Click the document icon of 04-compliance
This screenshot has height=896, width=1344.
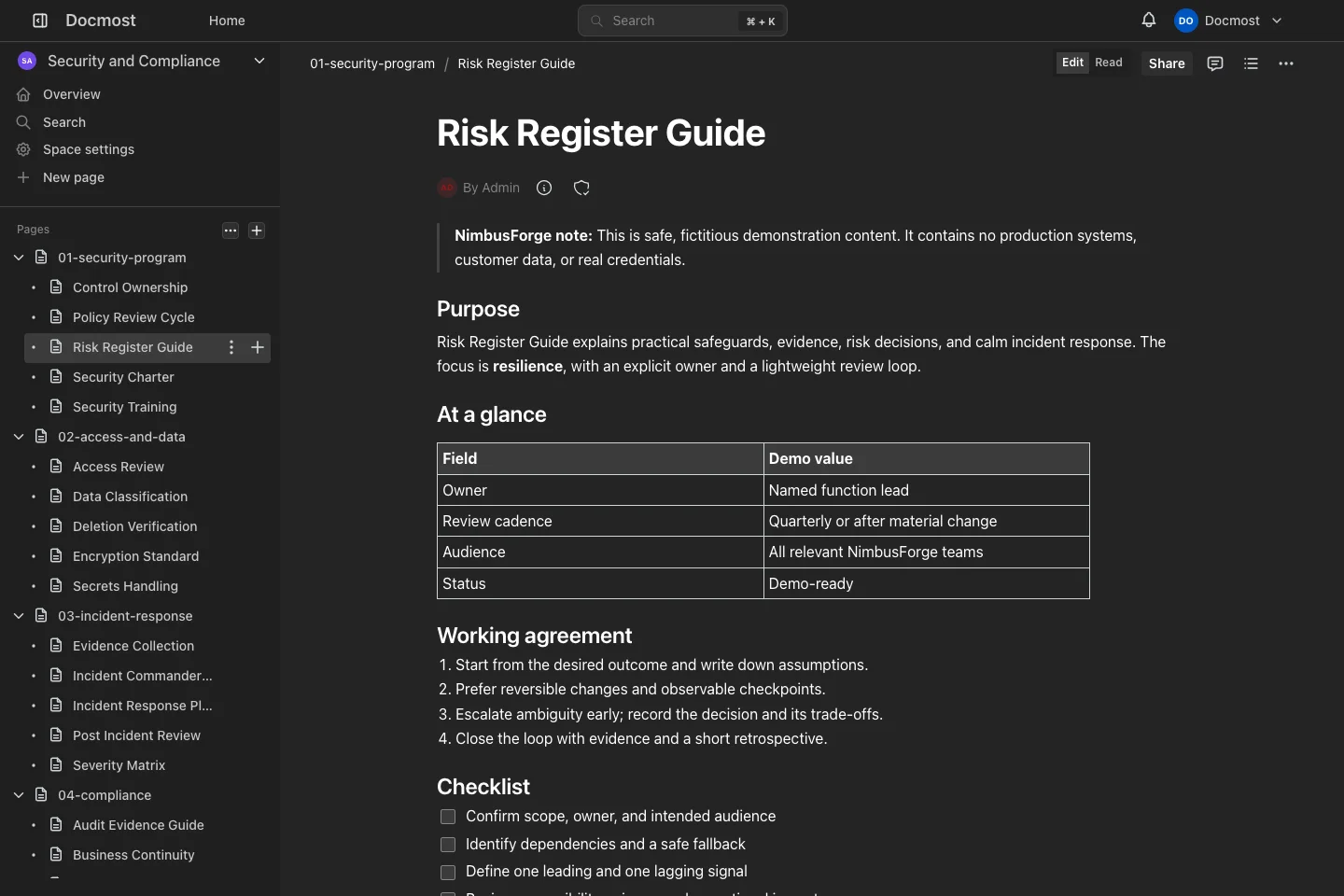(x=41, y=795)
